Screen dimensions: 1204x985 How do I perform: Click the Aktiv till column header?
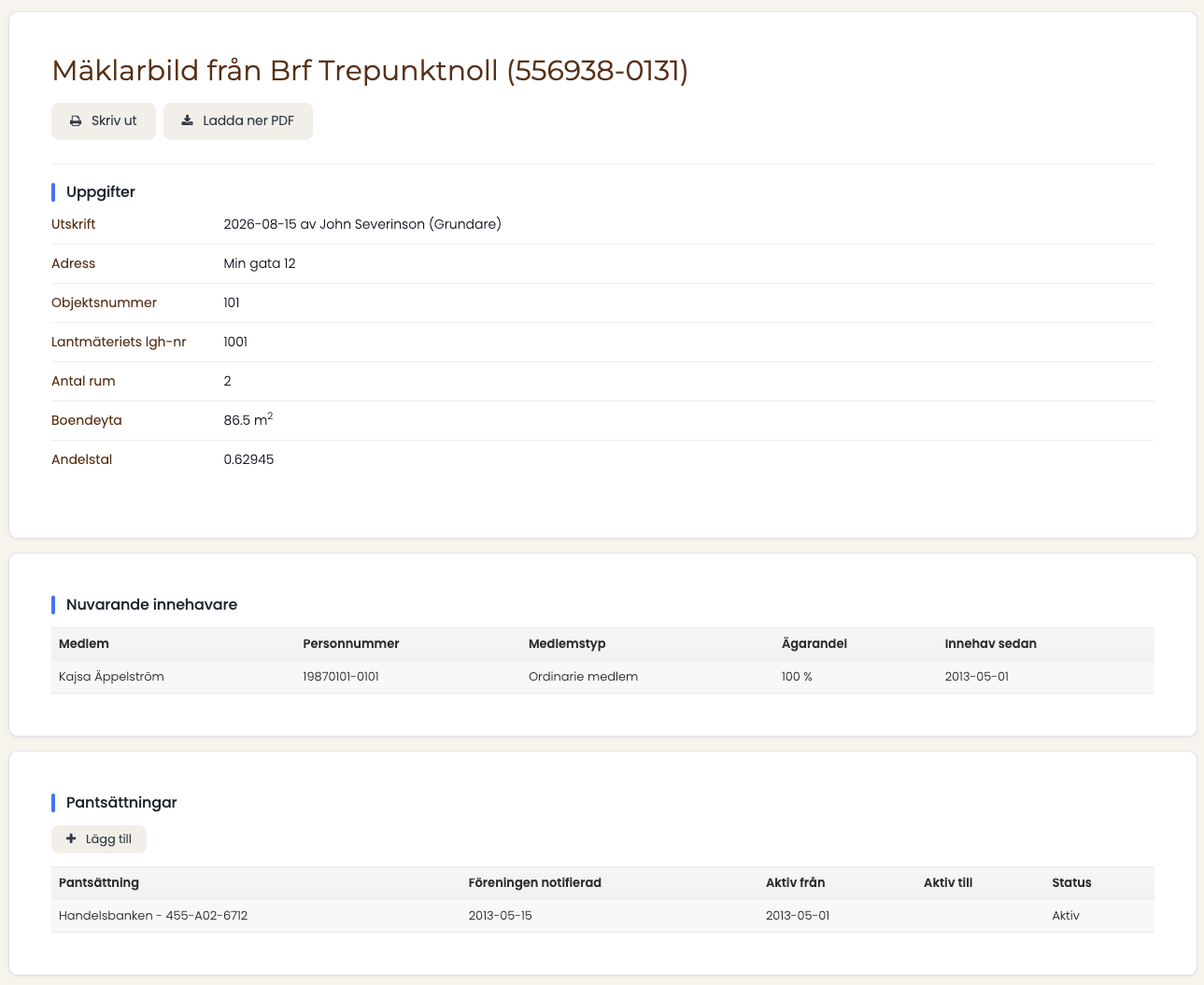948,883
